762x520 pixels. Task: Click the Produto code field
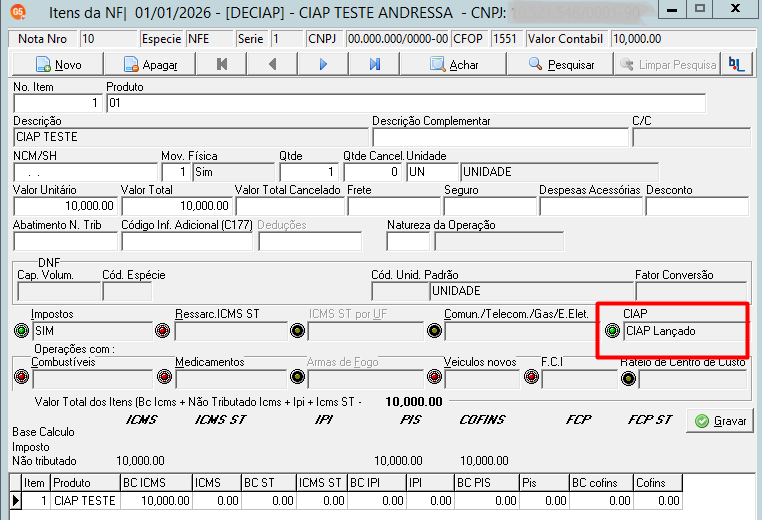point(406,103)
